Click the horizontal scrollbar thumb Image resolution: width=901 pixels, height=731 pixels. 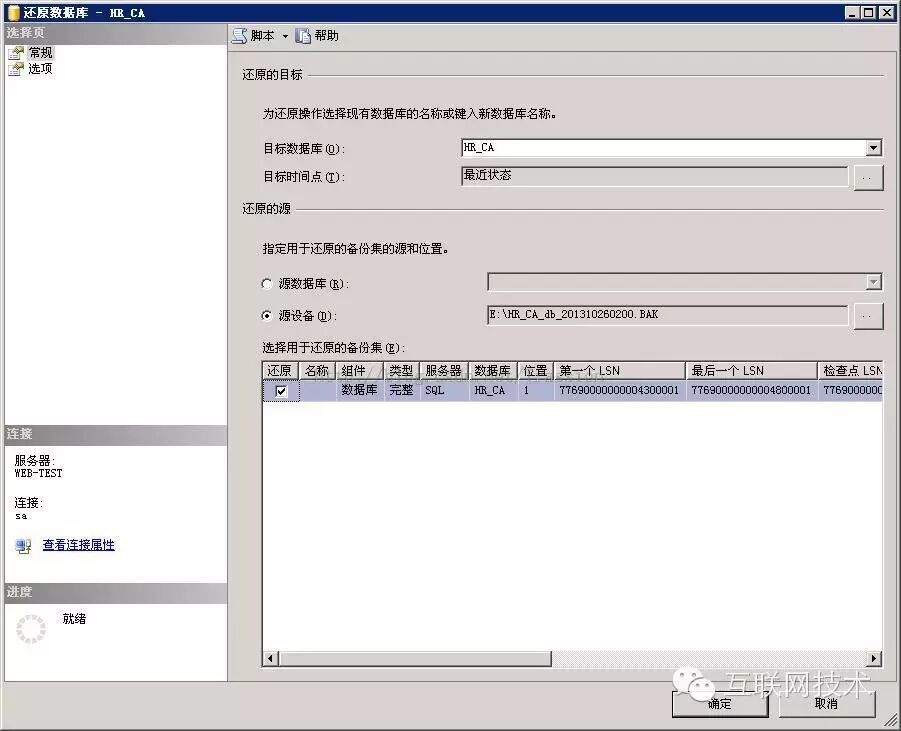click(x=414, y=659)
